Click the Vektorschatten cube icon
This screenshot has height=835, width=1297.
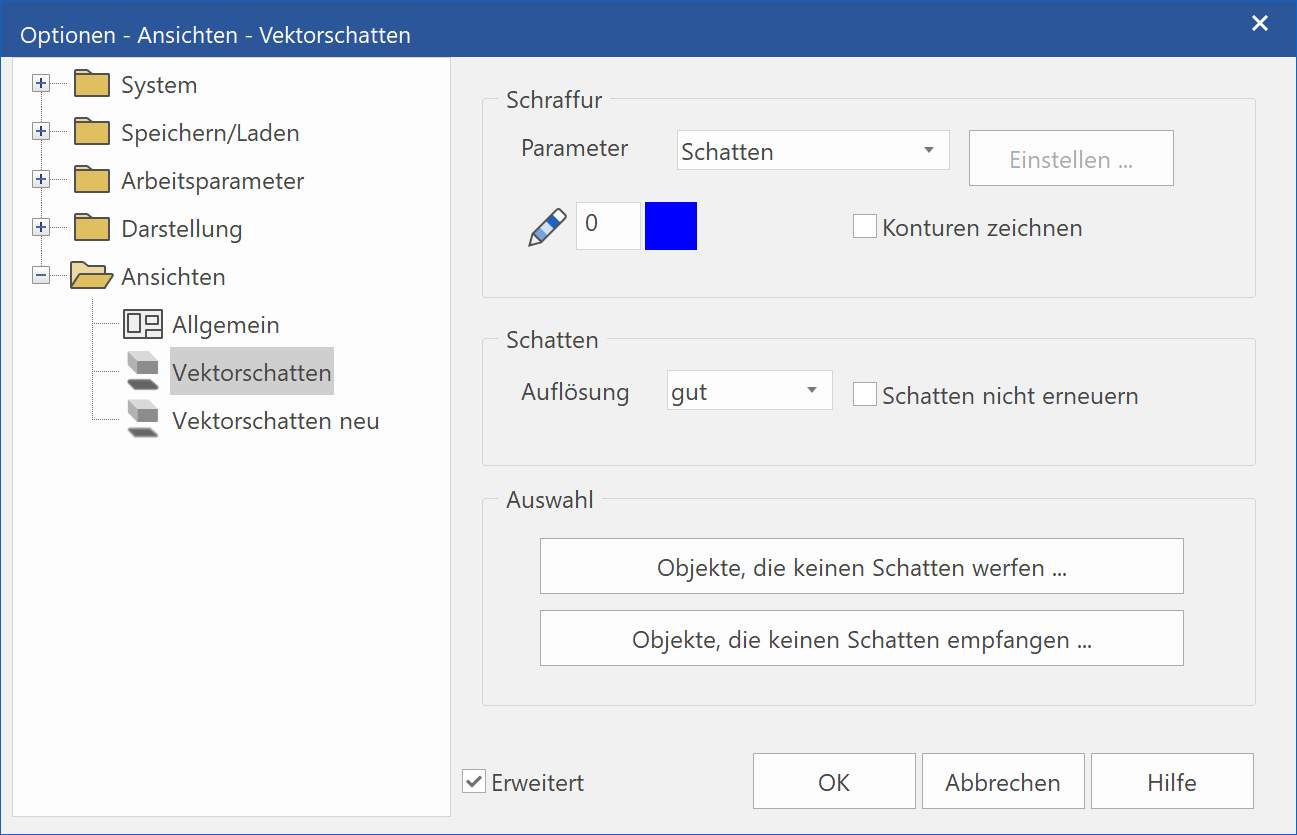click(143, 371)
